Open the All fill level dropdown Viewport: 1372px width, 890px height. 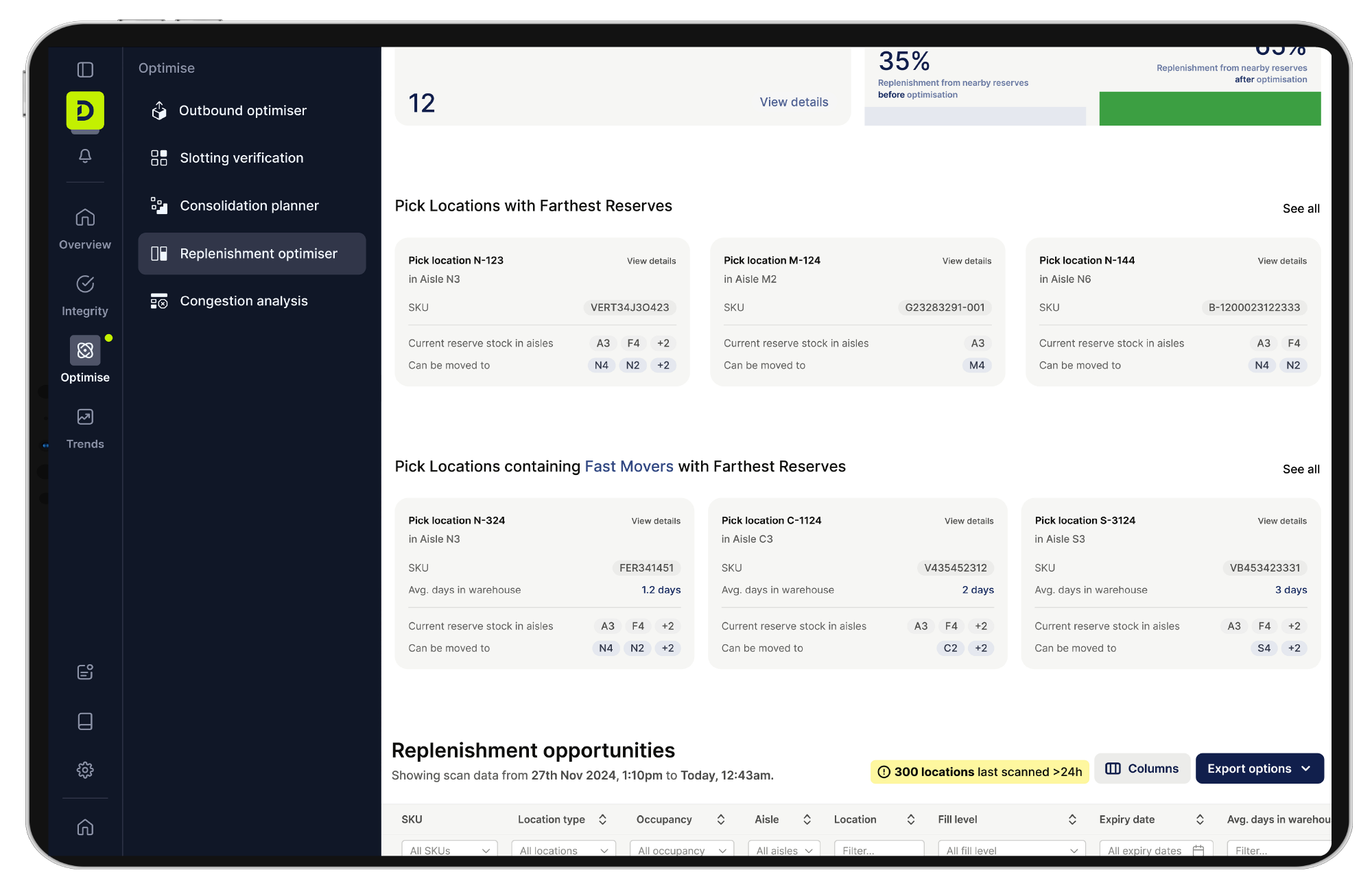(1011, 850)
